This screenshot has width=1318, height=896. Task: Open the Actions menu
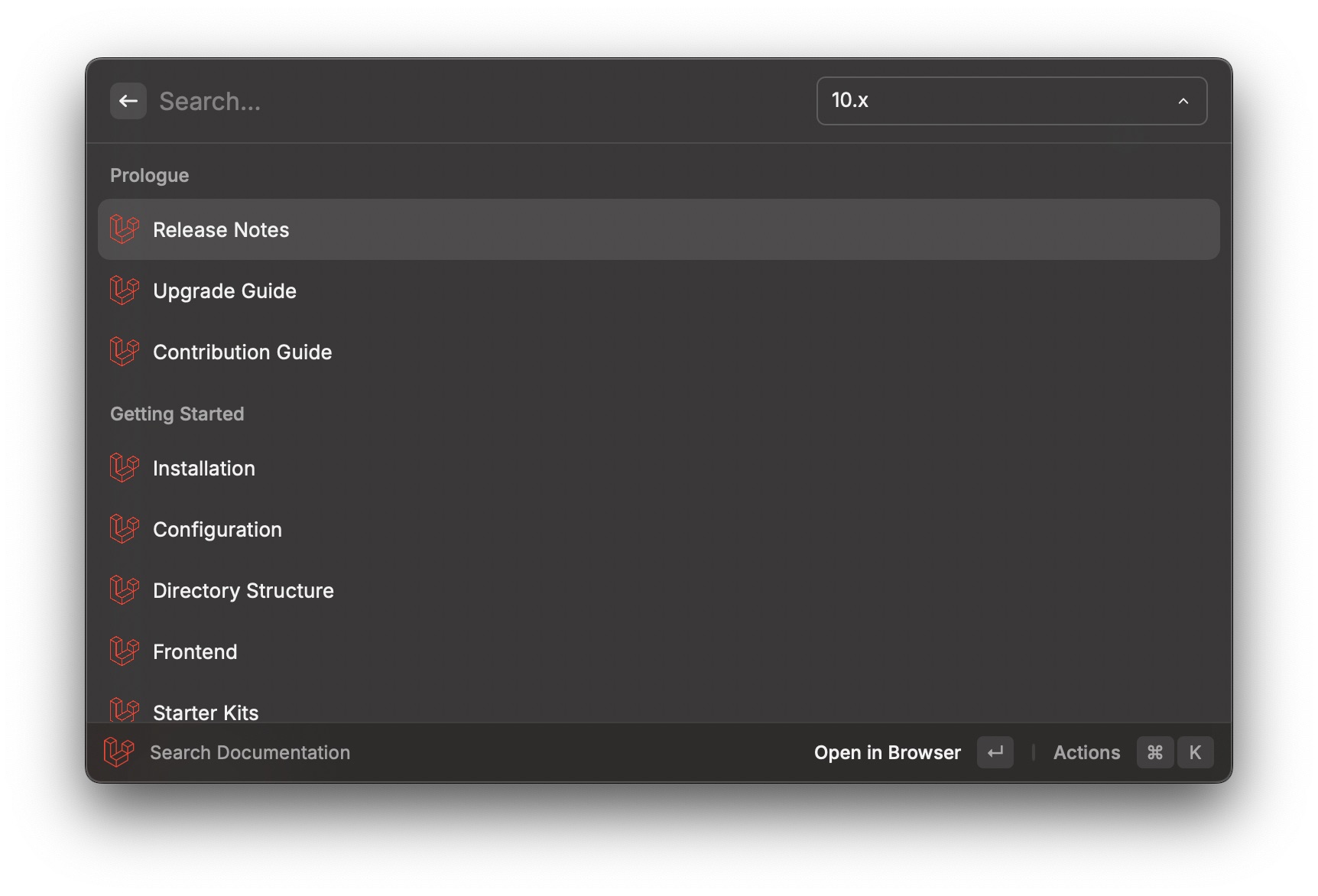[1086, 752]
